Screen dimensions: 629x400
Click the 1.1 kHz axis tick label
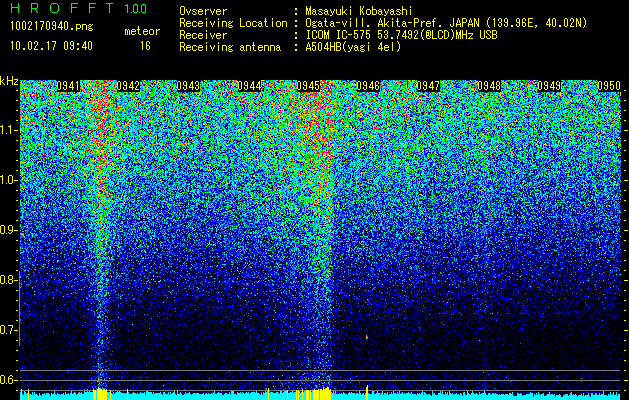[x=7, y=130]
